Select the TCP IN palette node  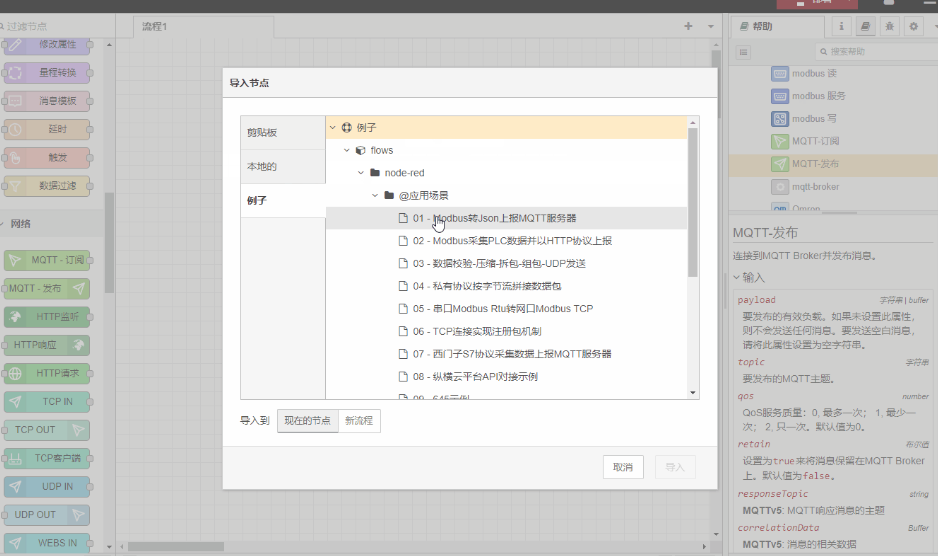[x=47, y=402]
